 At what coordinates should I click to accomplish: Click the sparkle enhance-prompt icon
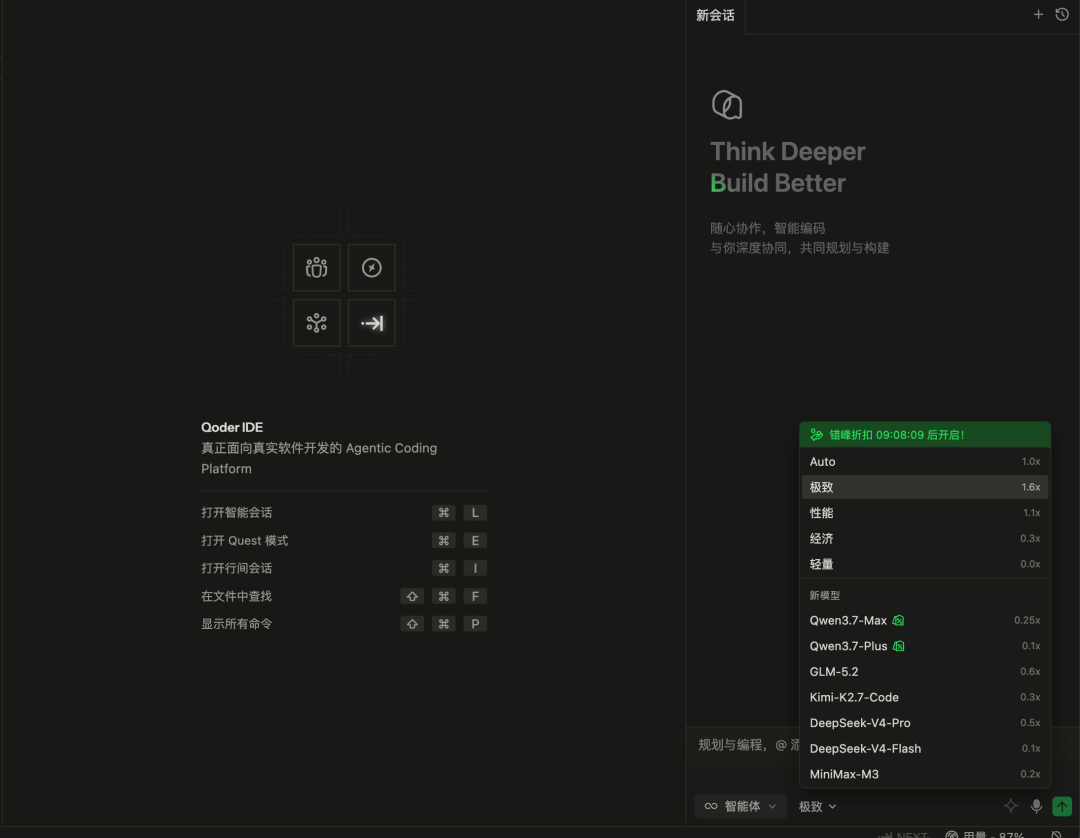pos(1010,806)
